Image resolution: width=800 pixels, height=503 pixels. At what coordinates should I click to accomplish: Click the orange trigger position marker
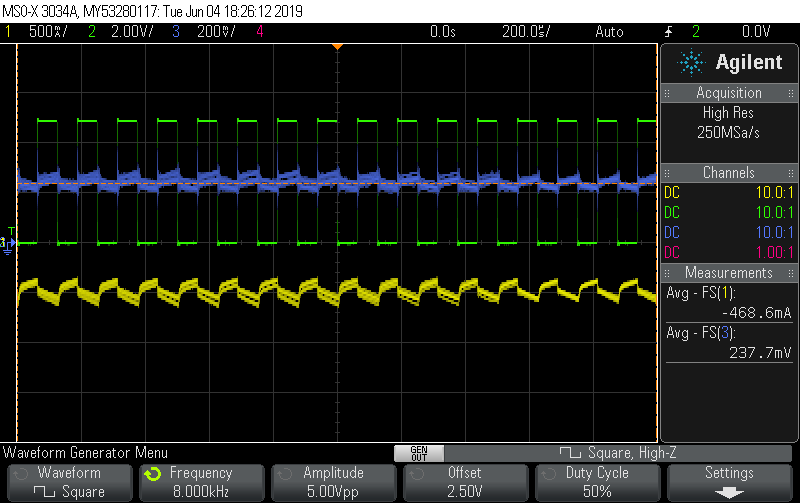point(338,46)
